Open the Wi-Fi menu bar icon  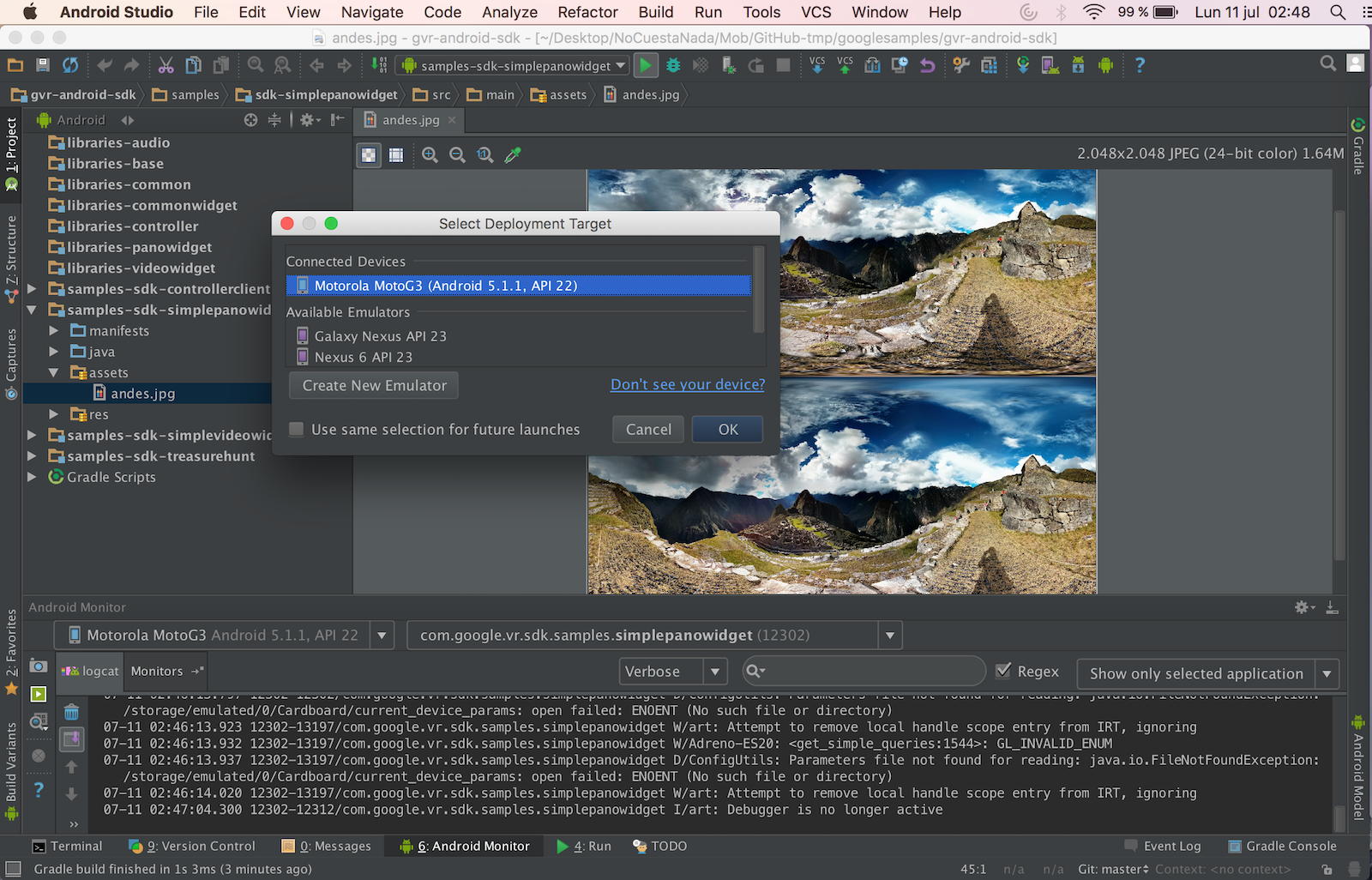1094,12
